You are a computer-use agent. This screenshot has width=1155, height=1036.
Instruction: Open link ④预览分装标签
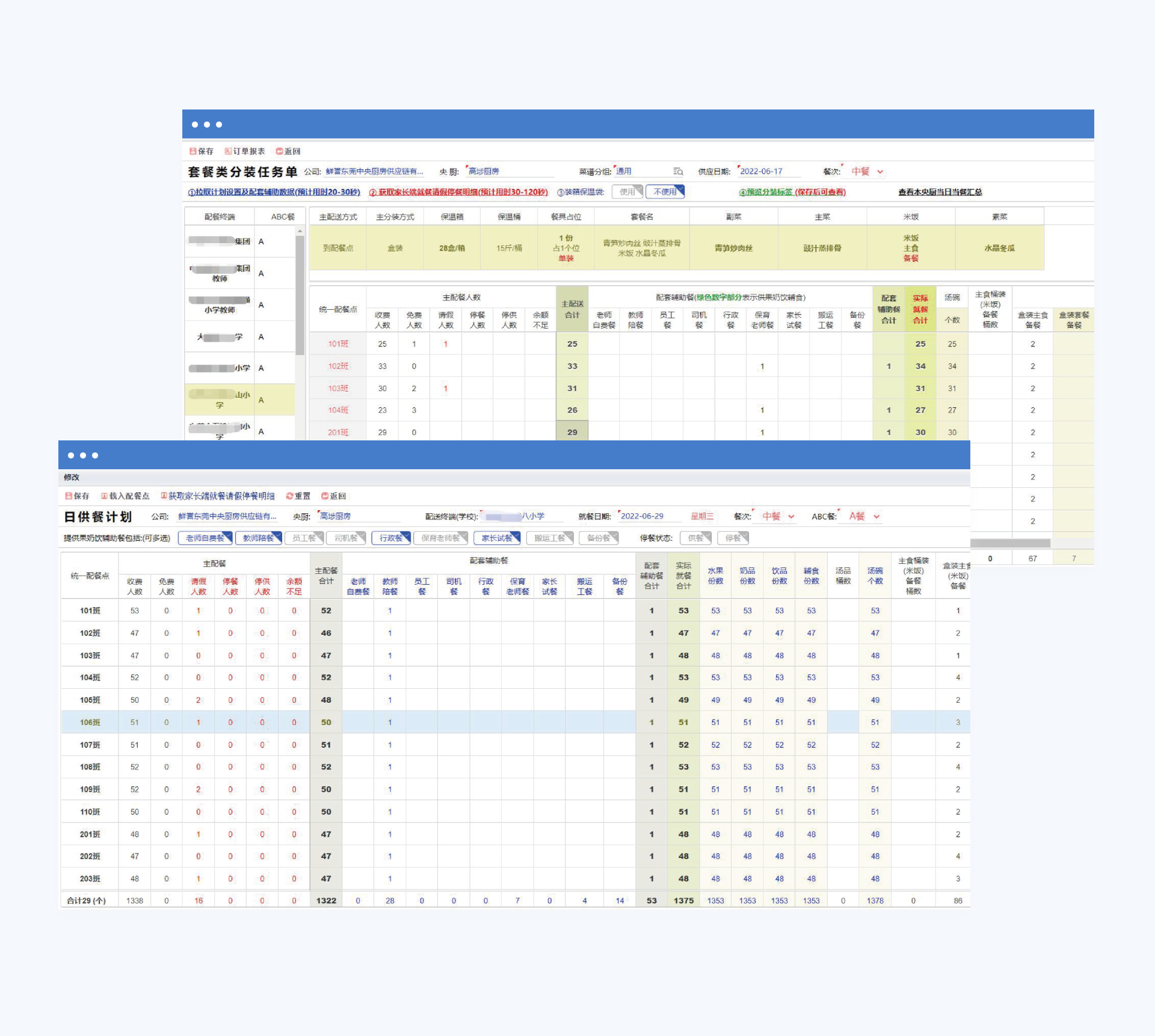pyautogui.click(x=792, y=193)
